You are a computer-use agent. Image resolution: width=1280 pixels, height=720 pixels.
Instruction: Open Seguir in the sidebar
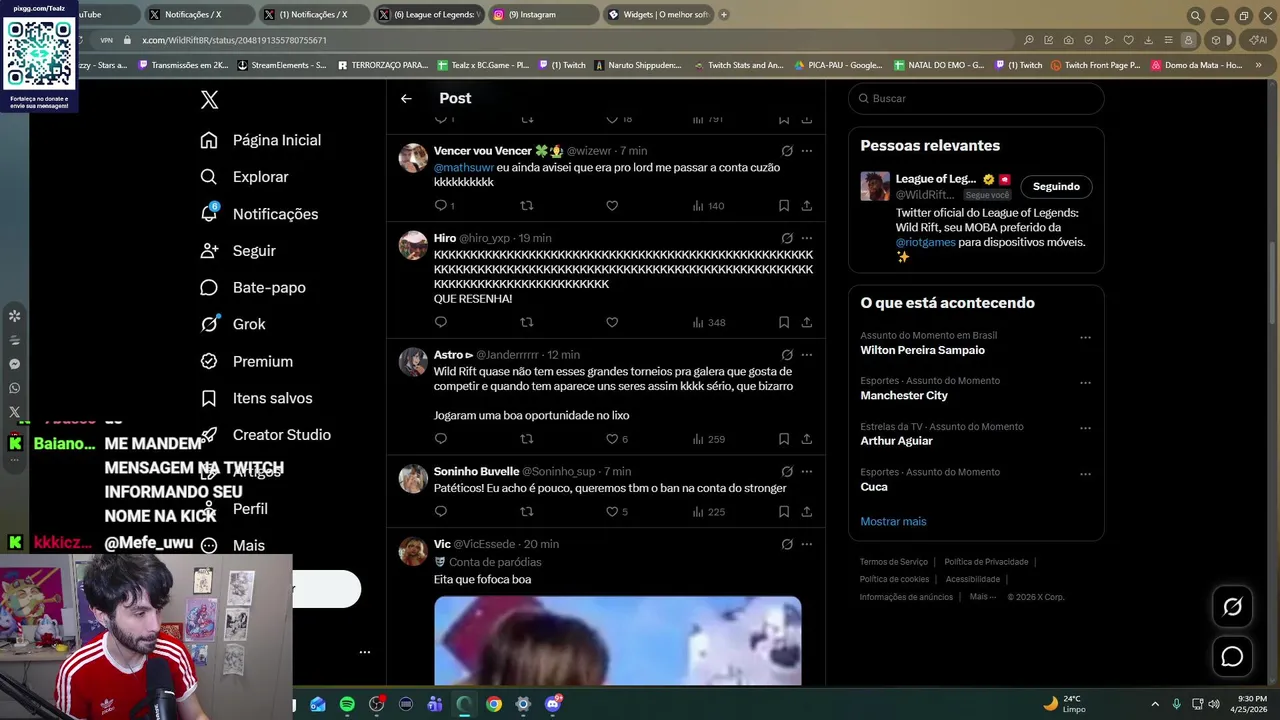coord(238,251)
